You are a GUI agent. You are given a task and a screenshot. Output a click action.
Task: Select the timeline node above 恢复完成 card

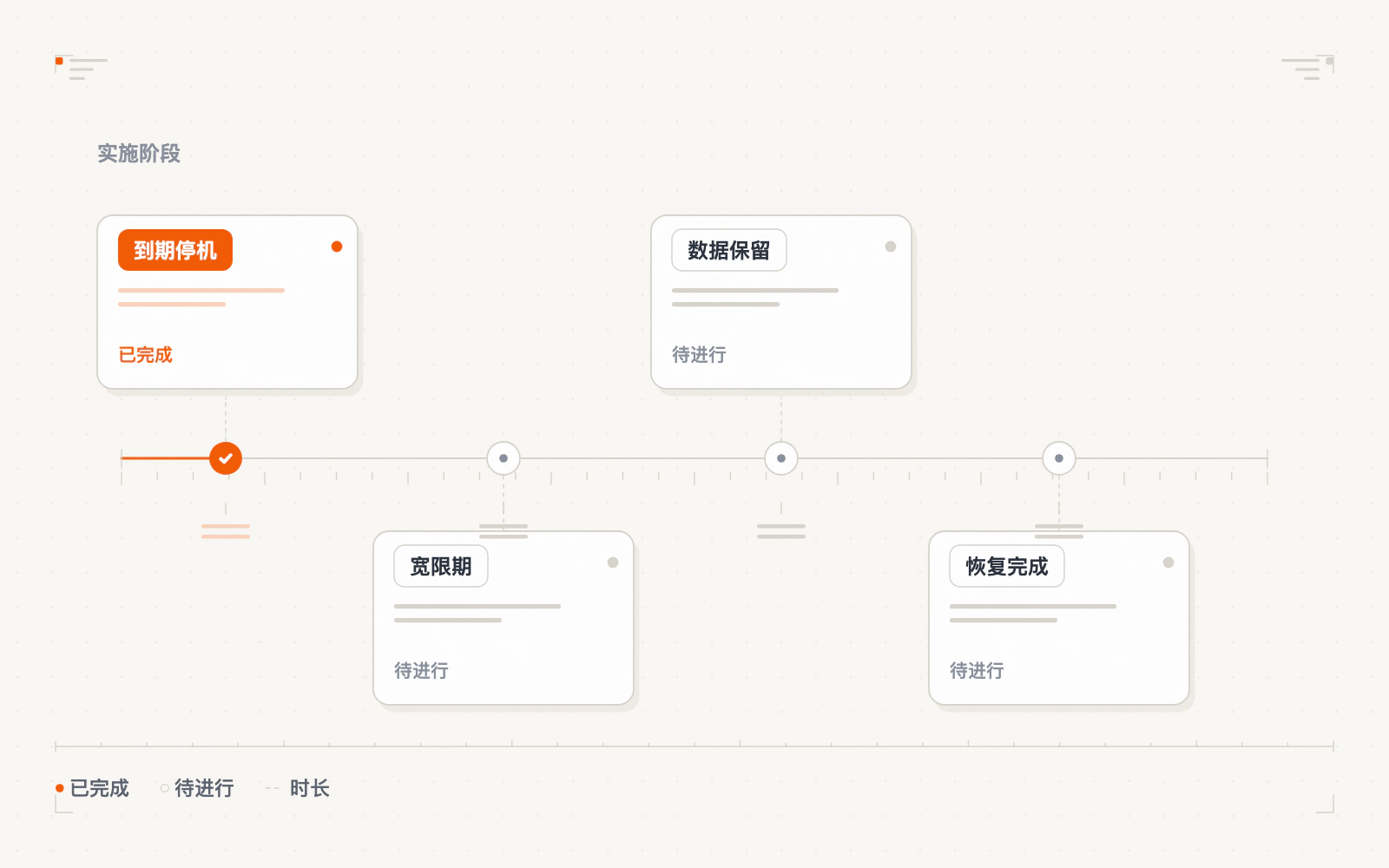pos(1059,458)
